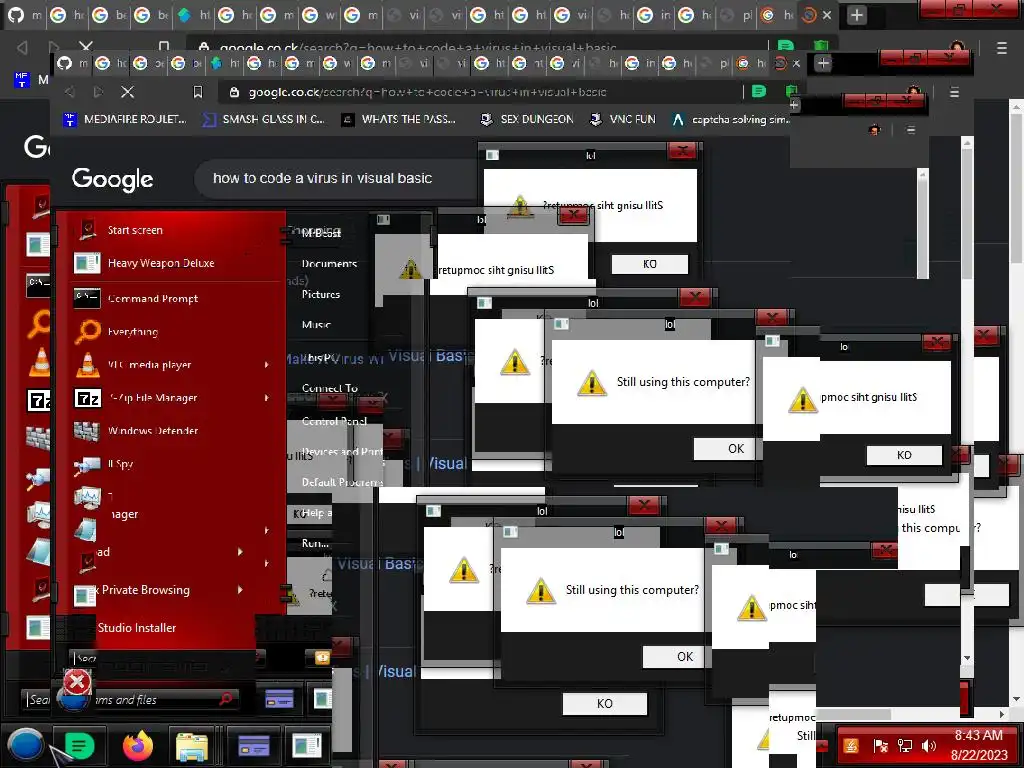This screenshot has width=1024, height=768.
Task: Open Connect To in Start menu right column
Action: click(x=330, y=388)
